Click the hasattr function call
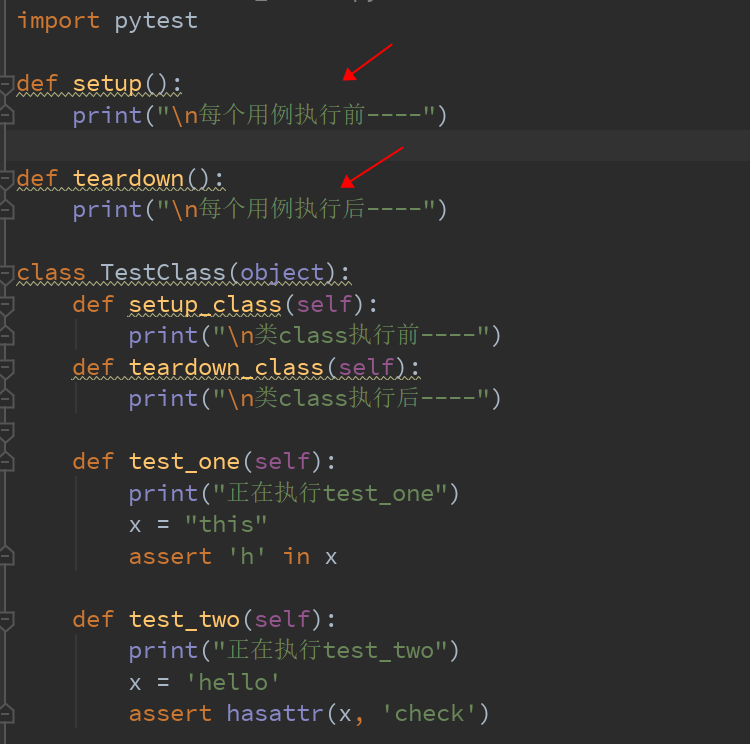 coord(275,714)
